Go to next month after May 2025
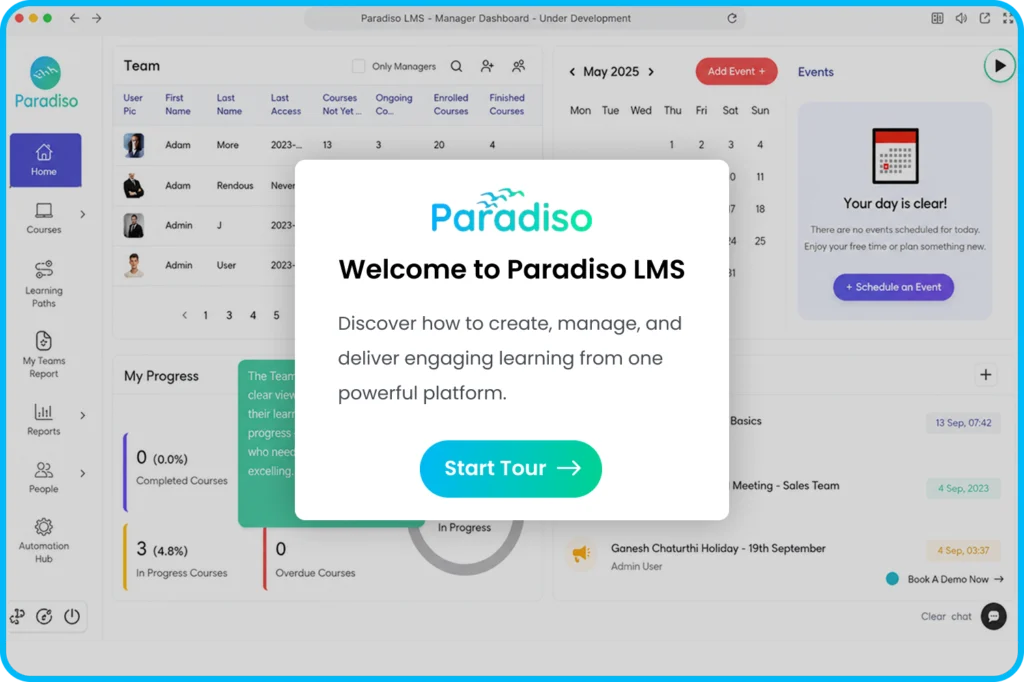This screenshot has height=682, width=1024. (651, 72)
